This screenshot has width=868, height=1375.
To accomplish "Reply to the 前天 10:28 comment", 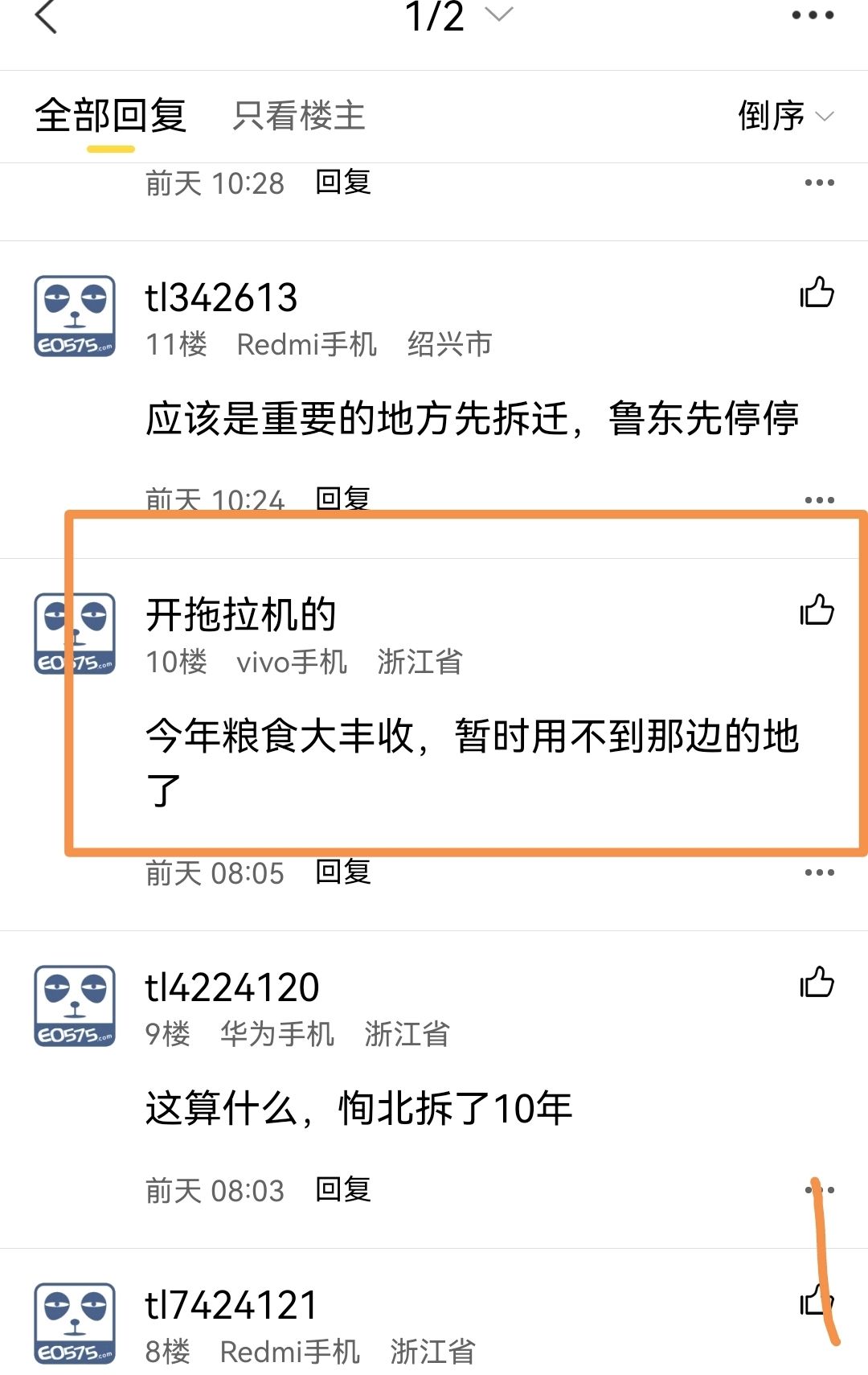I will coord(343,182).
